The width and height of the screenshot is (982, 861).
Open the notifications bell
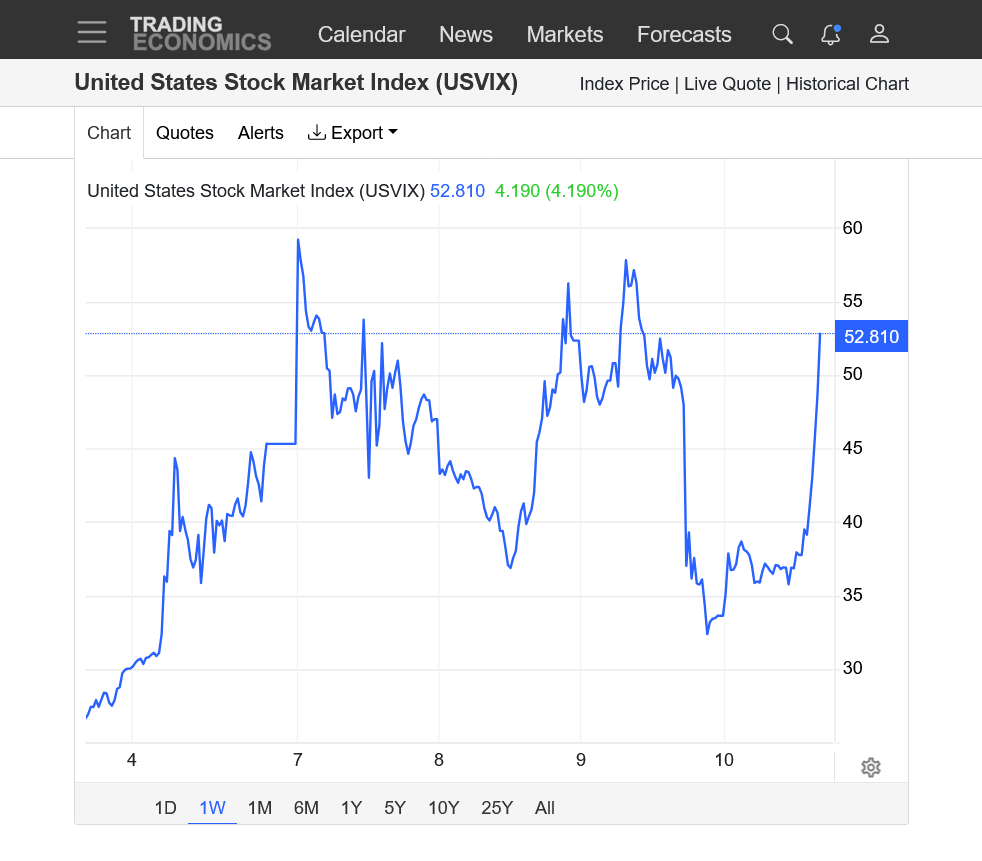click(x=830, y=34)
